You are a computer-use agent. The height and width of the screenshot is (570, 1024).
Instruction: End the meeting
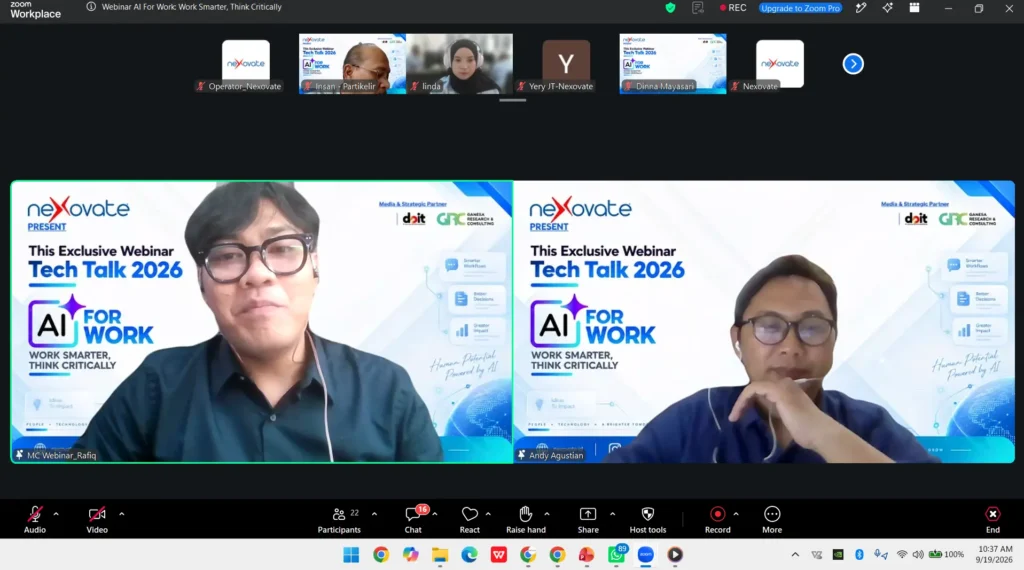click(993, 520)
